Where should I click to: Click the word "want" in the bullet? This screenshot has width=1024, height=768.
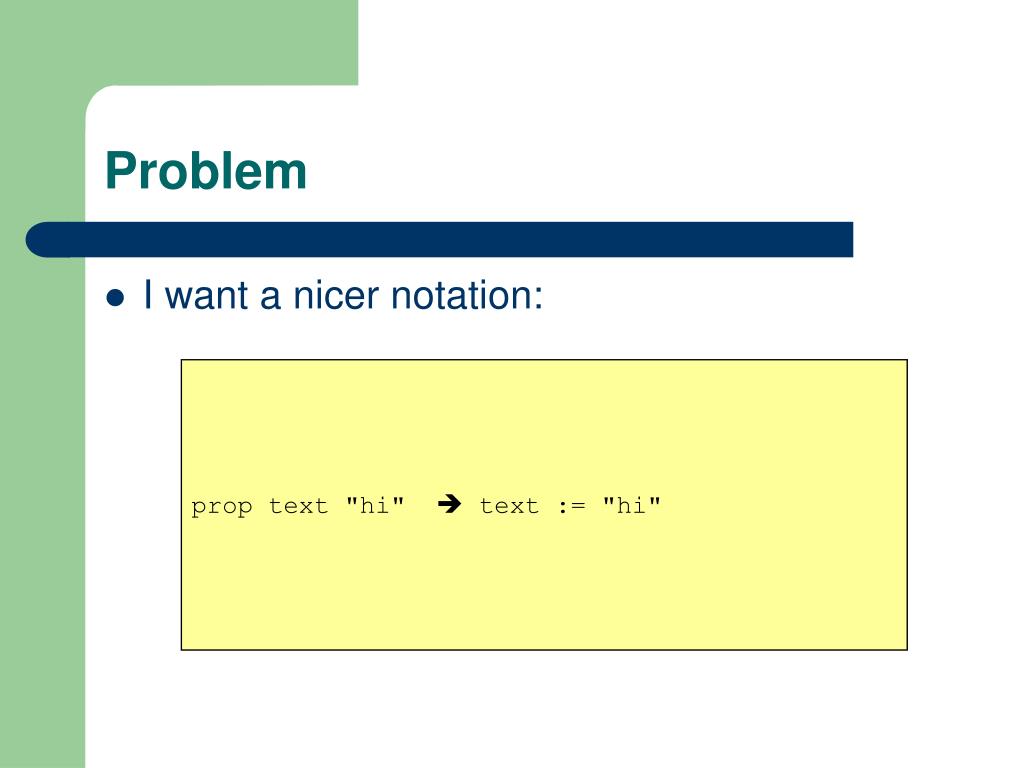[x=206, y=295]
